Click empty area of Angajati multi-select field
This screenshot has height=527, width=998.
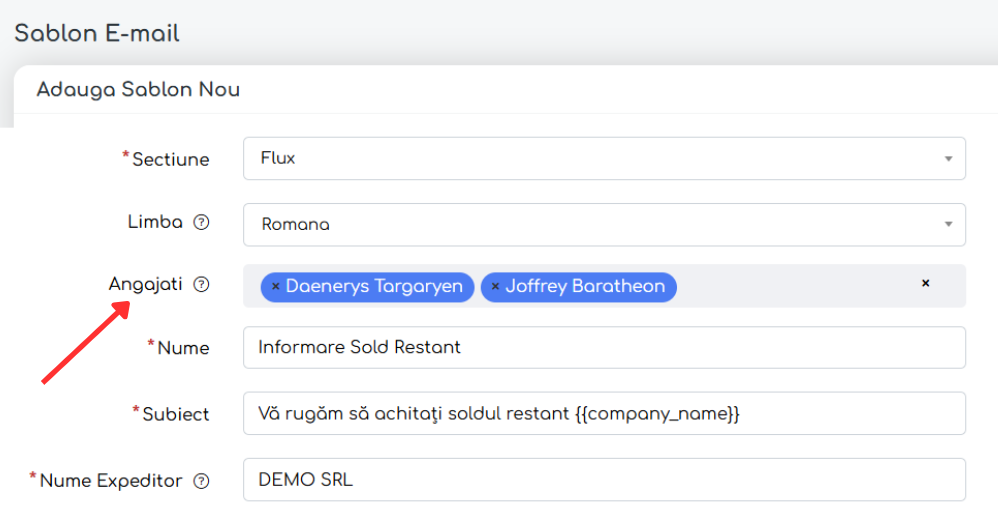(790, 287)
